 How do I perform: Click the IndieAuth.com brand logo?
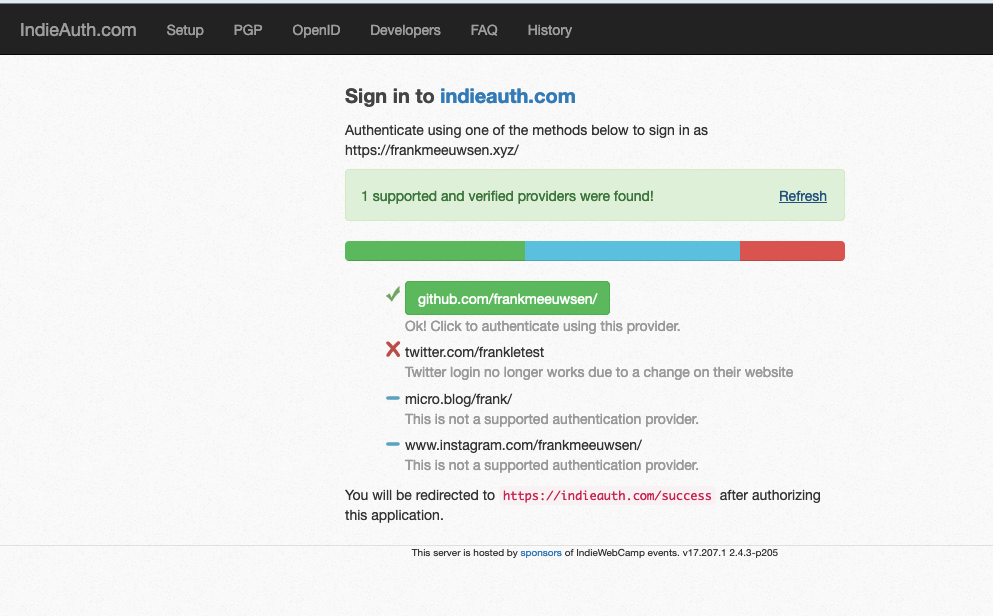[78, 30]
